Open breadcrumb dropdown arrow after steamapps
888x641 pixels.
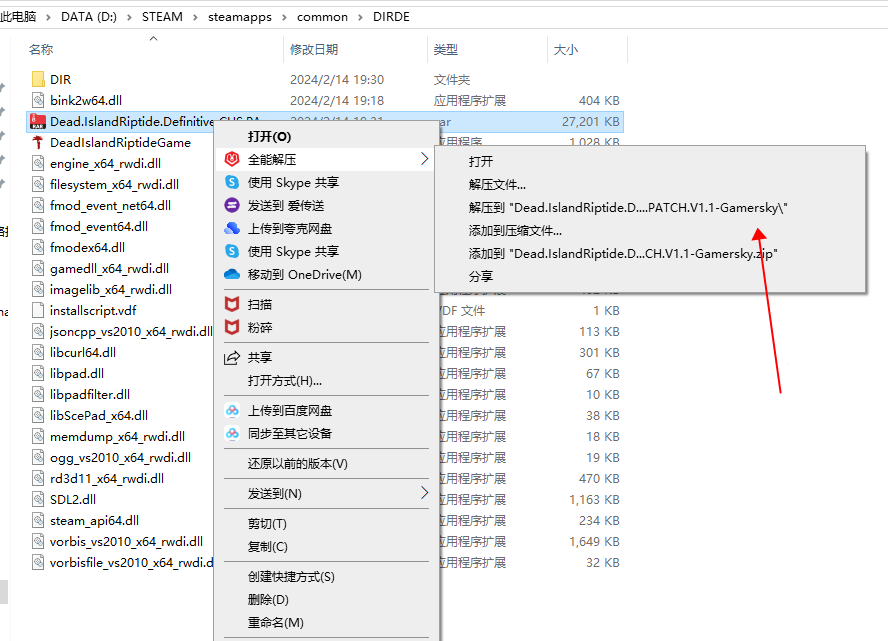point(284,17)
